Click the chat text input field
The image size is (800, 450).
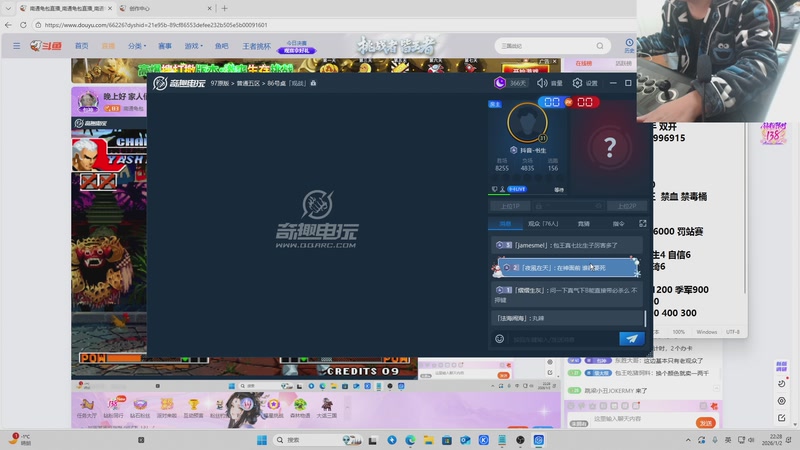(561, 339)
